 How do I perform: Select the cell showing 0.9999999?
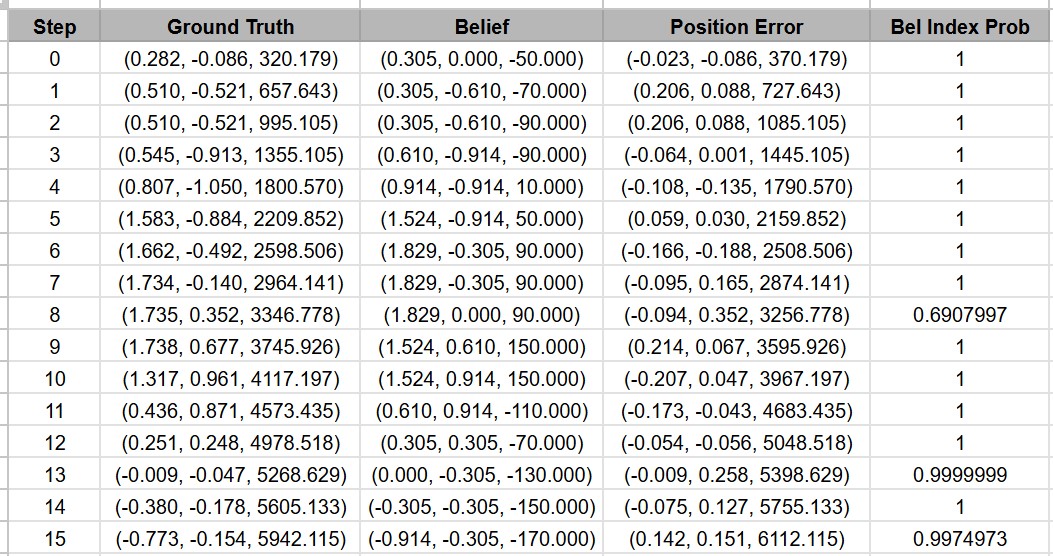point(960,475)
